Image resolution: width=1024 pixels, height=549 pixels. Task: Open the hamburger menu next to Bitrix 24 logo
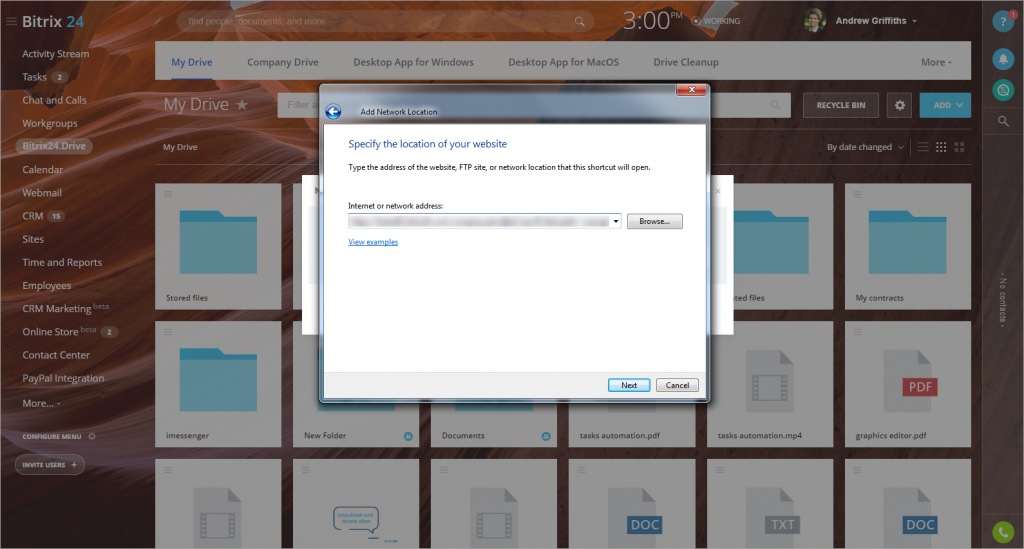coord(11,22)
